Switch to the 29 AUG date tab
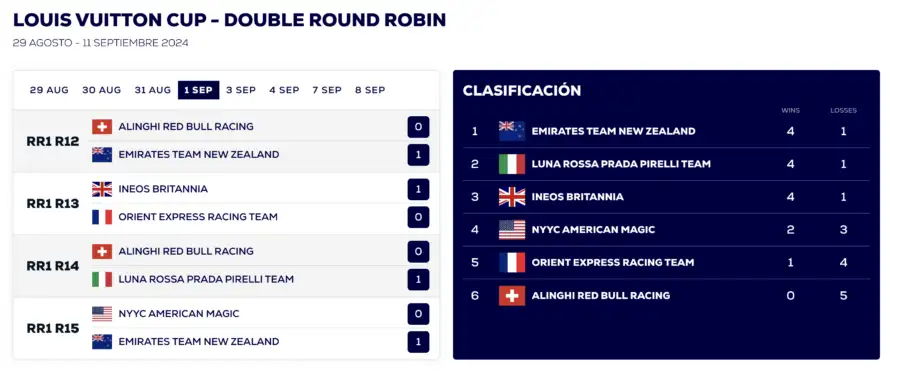Screen dimensions: 900x382 (49, 90)
